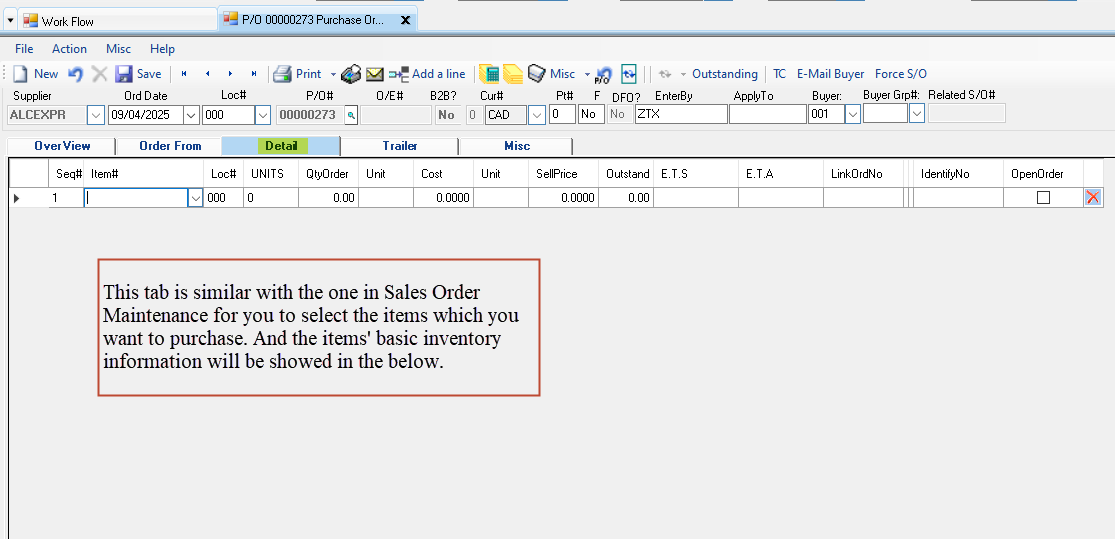Open the Trailer tab
Image resolution: width=1115 pixels, height=539 pixels.
pyautogui.click(x=400, y=146)
